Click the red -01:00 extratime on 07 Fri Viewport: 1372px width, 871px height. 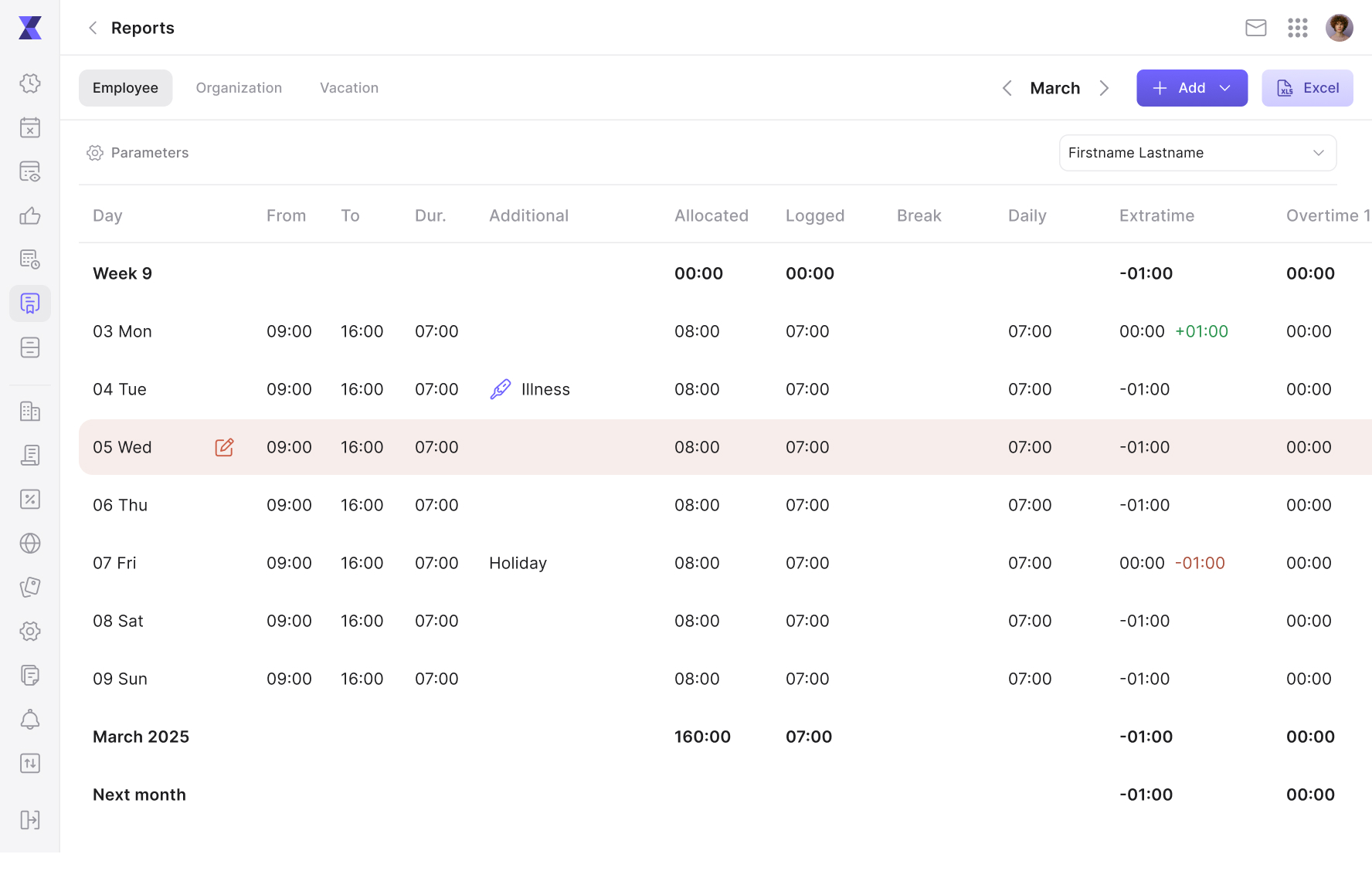coord(1200,563)
